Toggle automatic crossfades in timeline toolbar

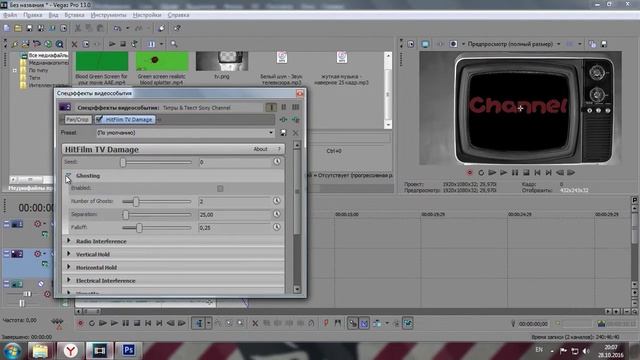pos(364,323)
